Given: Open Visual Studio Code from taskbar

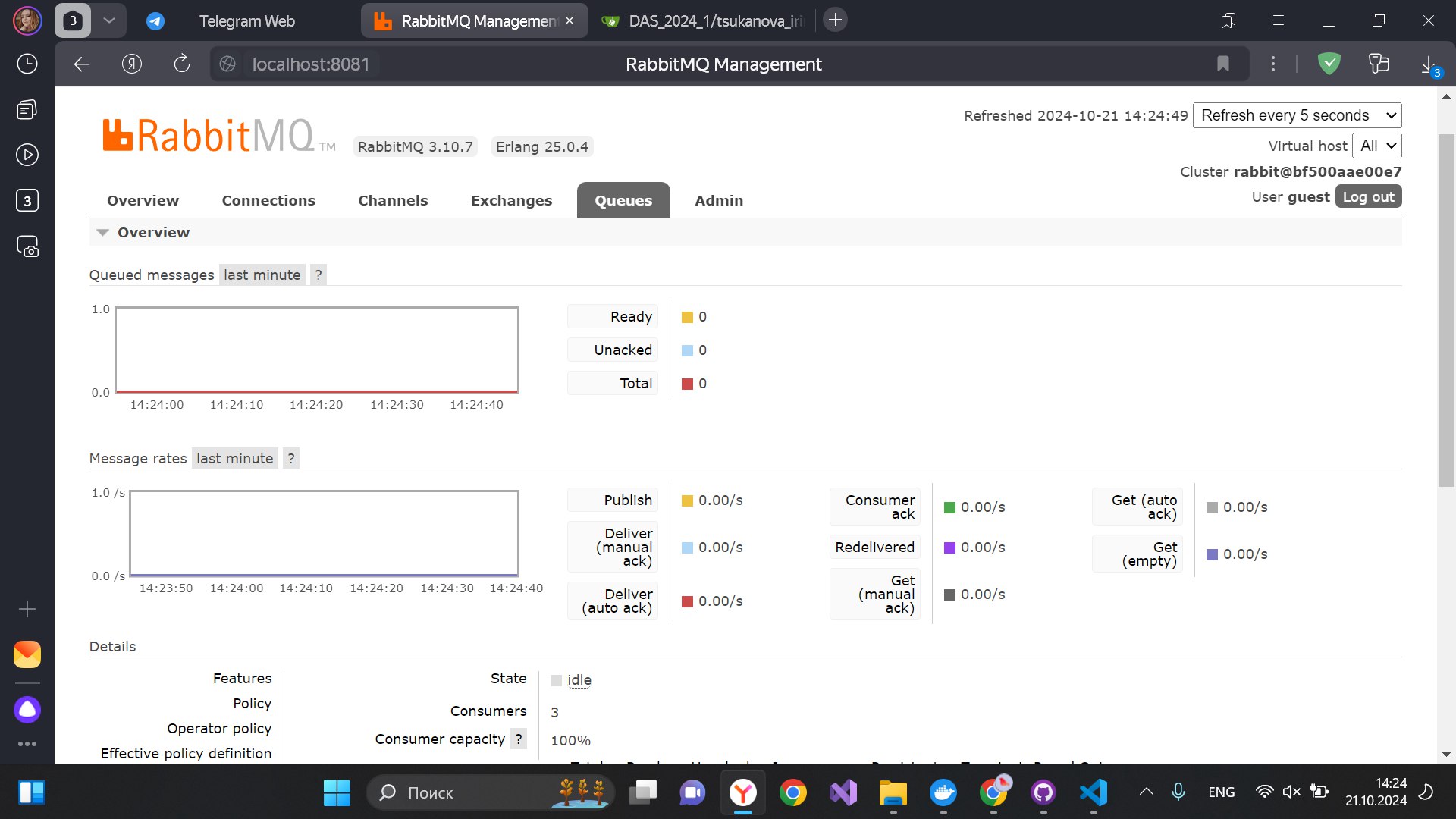Looking at the screenshot, I should tap(1094, 792).
